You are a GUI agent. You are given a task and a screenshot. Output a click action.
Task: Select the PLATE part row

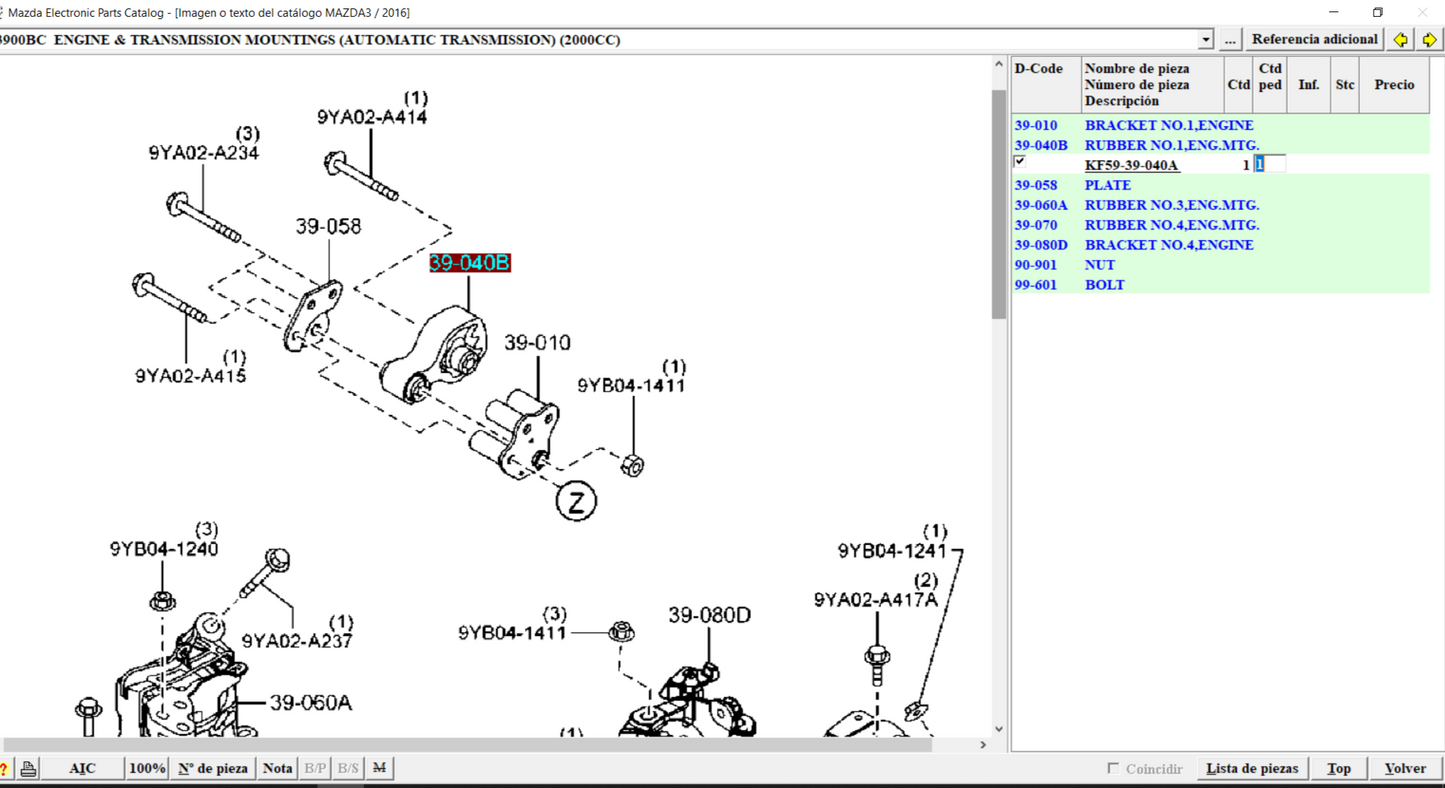coord(1221,185)
